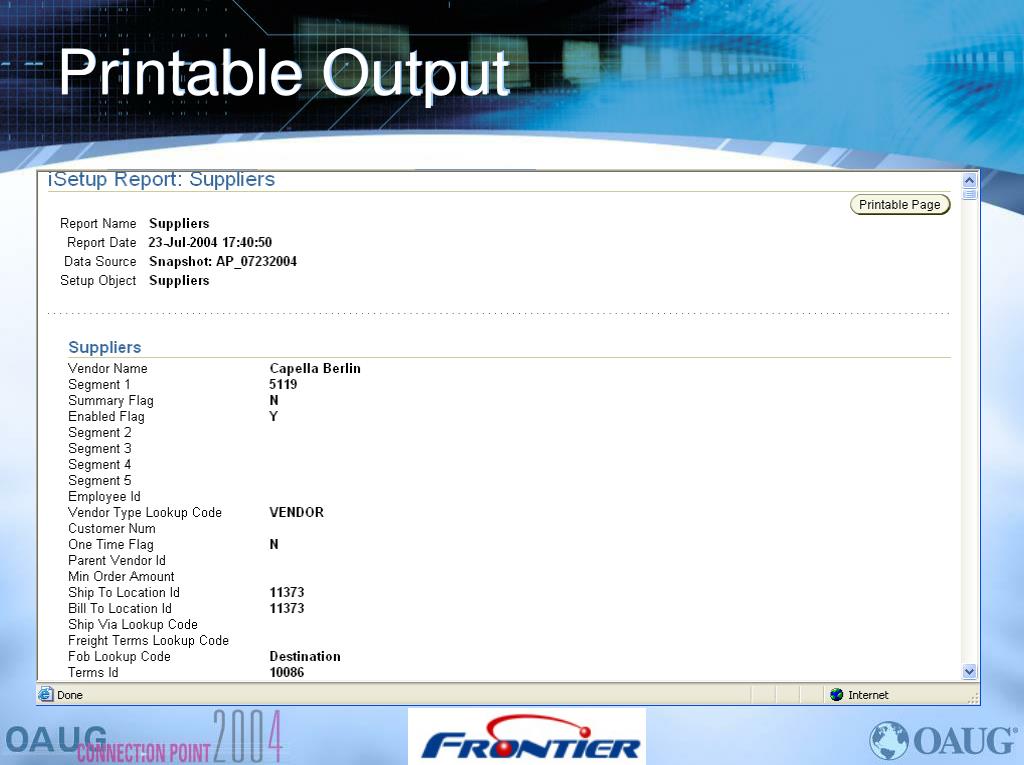Click the Ship To Location Id label
Viewport: 1024px width, 765px height.
124,593
